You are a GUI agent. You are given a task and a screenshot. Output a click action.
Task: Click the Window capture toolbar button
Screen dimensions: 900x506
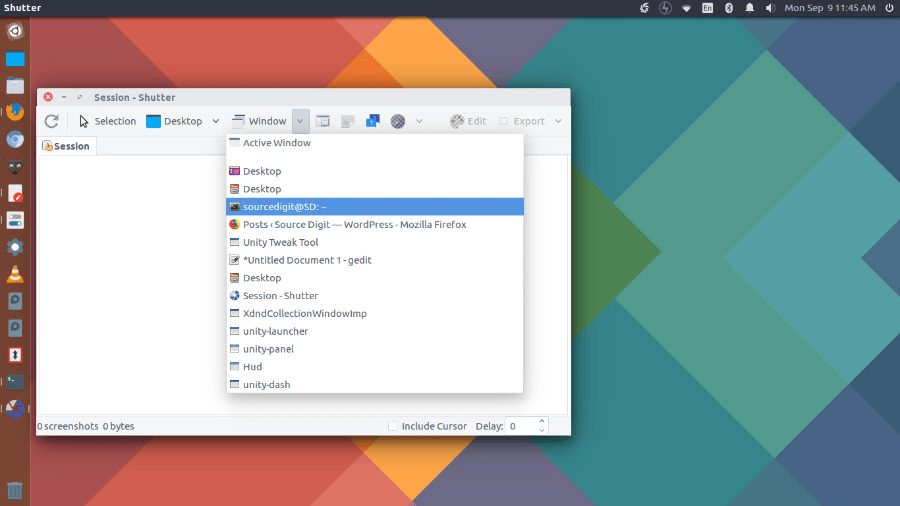click(x=259, y=121)
